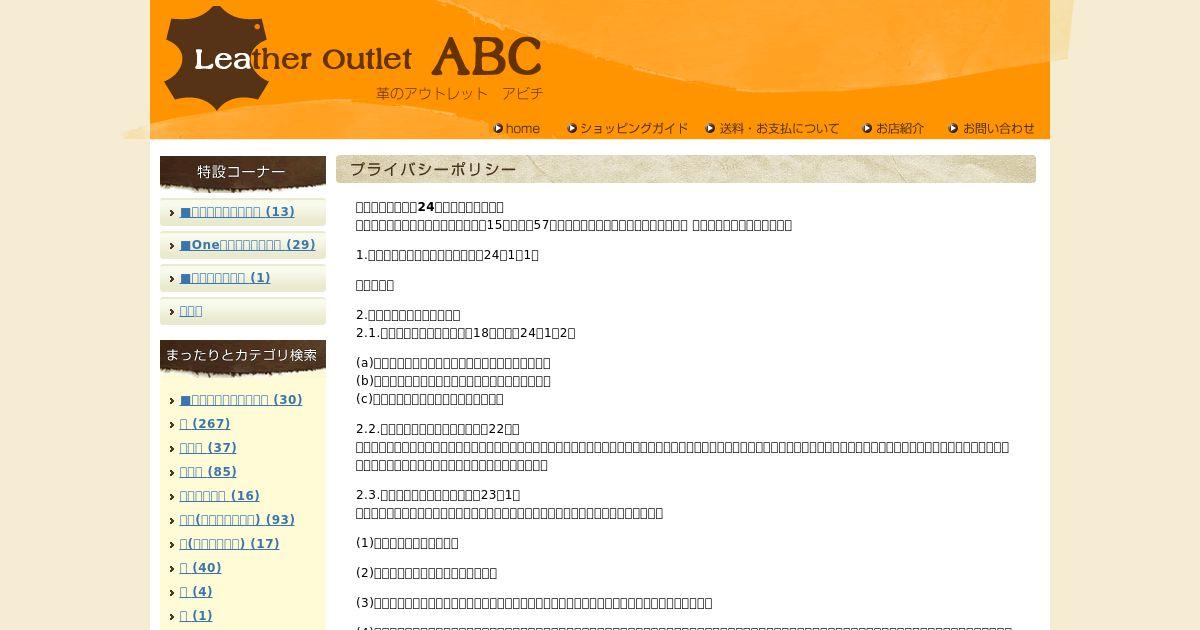Click the 特設コーナー sidebar header
This screenshot has height=630, width=1200.
tap(243, 172)
